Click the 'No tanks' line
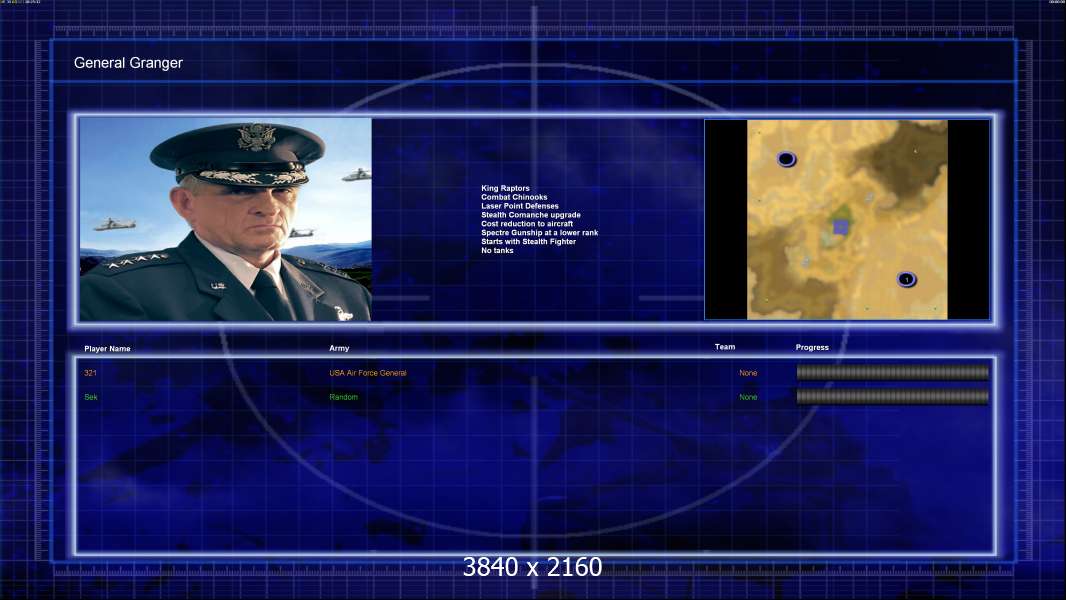1066x600 pixels. tap(497, 251)
